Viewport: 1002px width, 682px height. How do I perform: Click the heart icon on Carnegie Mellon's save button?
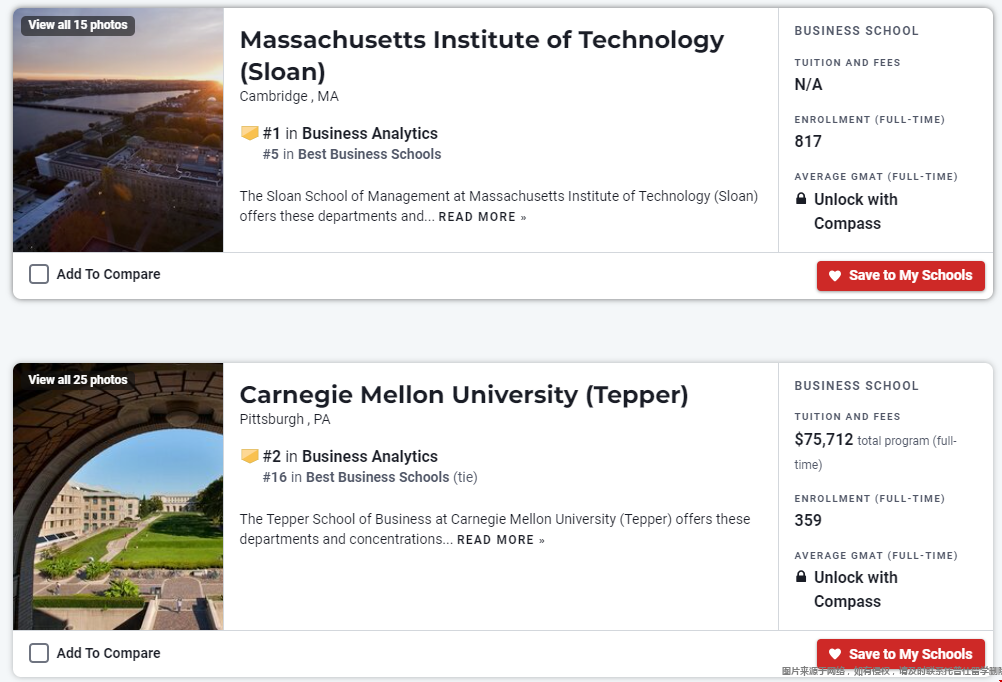point(835,655)
